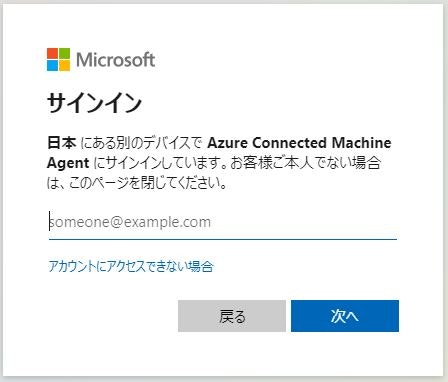
Task: Open the アカウントにアクセスできない場合 link
Action: (x=131, y=266)
